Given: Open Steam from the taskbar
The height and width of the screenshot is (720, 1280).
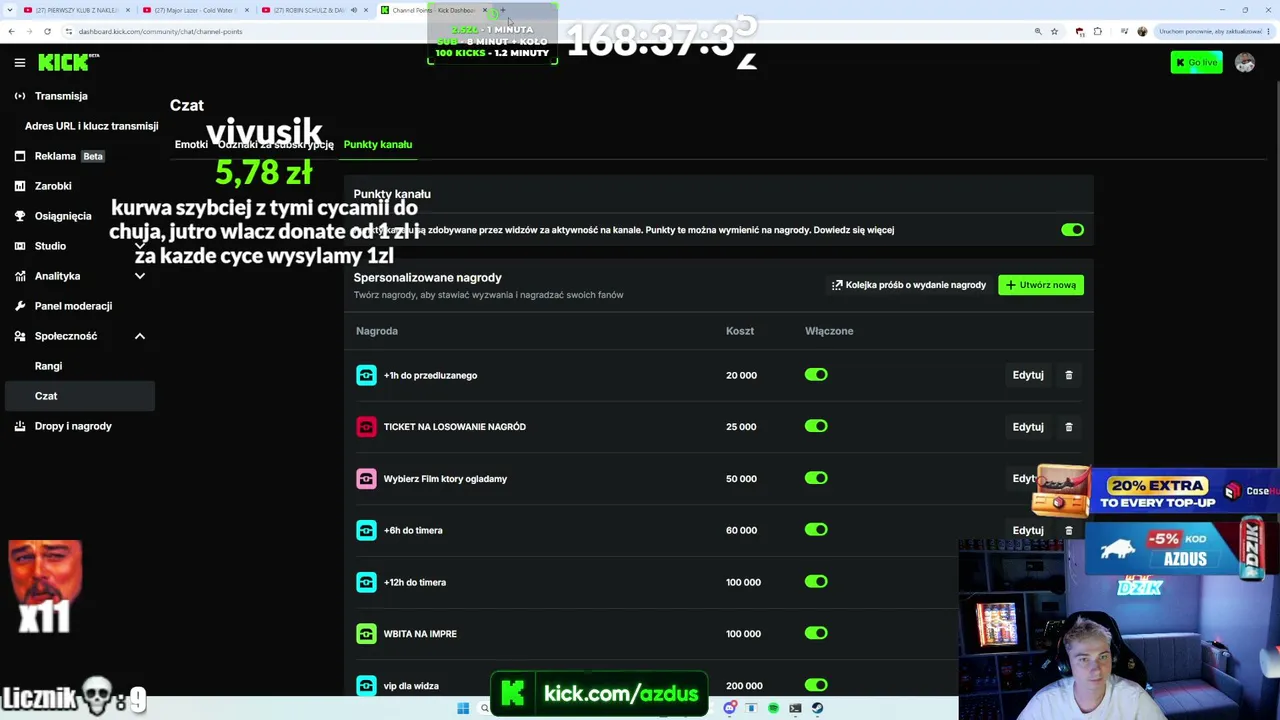Looking at the screenshot, I should tap(817, 708).
